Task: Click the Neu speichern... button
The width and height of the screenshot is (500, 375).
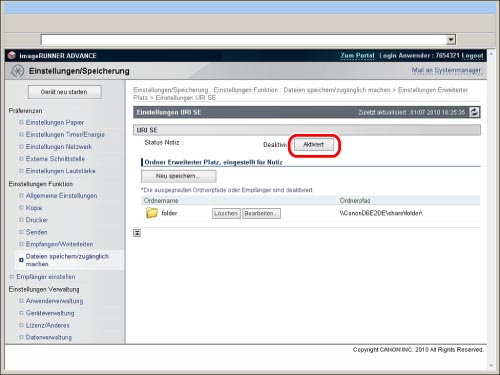Action: click(178, 176)
